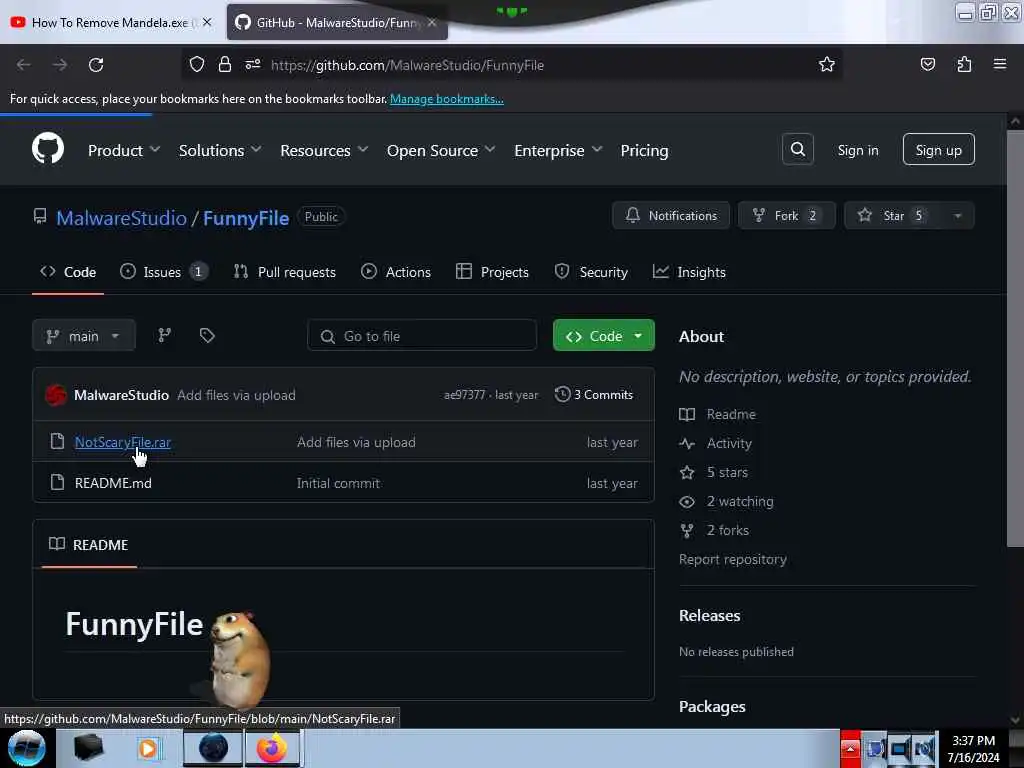This screenshot has height=768, width=1024.
Task: Open the MalwareStudio owner link
Action: [x=121, y=217]
